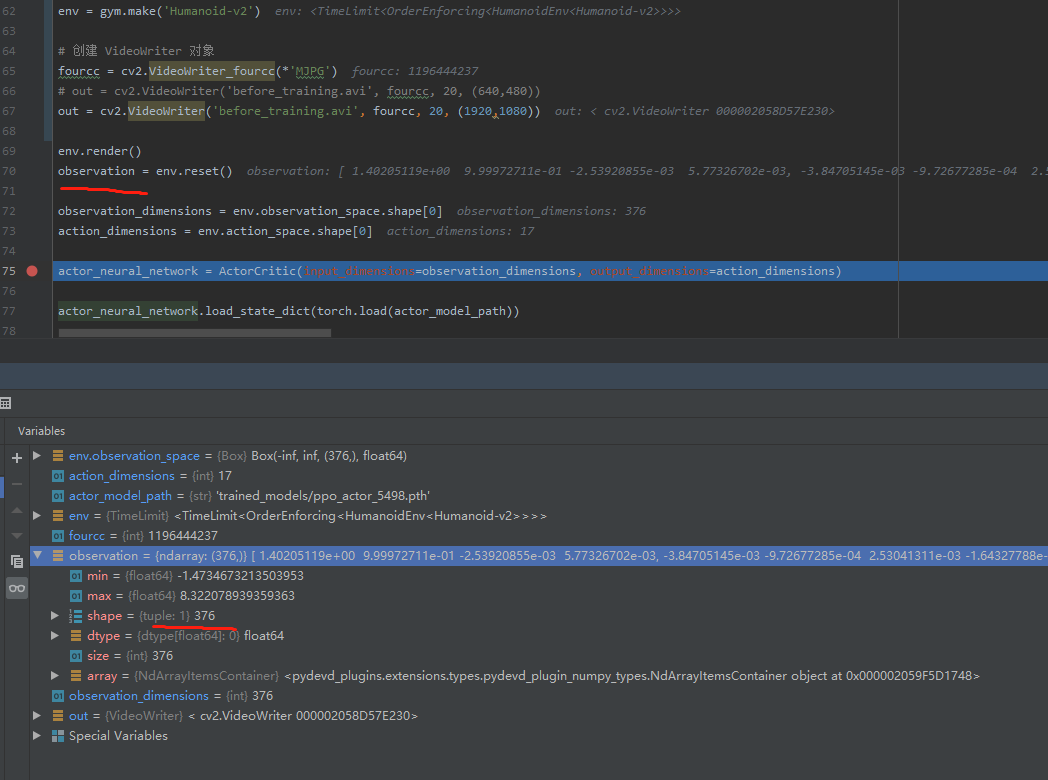Click the move watch up arrow

tap(17, 510)
